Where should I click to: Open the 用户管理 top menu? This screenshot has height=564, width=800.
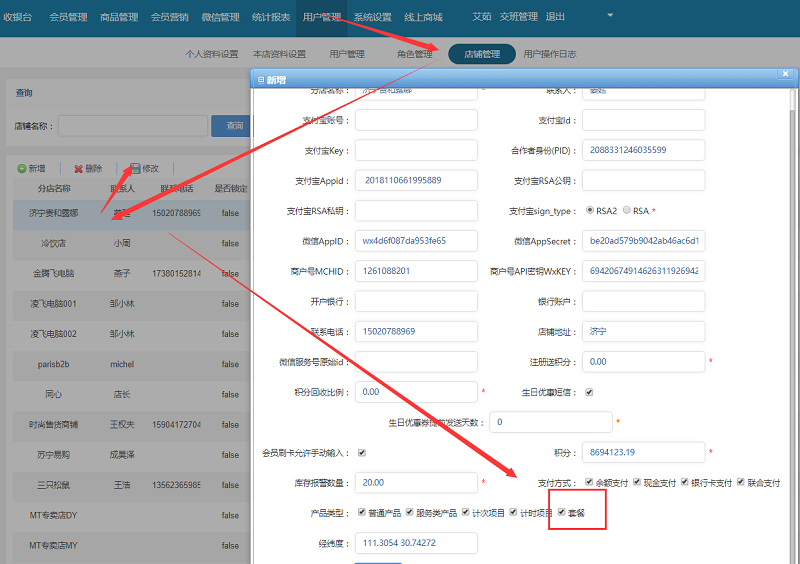pos(321,17)
